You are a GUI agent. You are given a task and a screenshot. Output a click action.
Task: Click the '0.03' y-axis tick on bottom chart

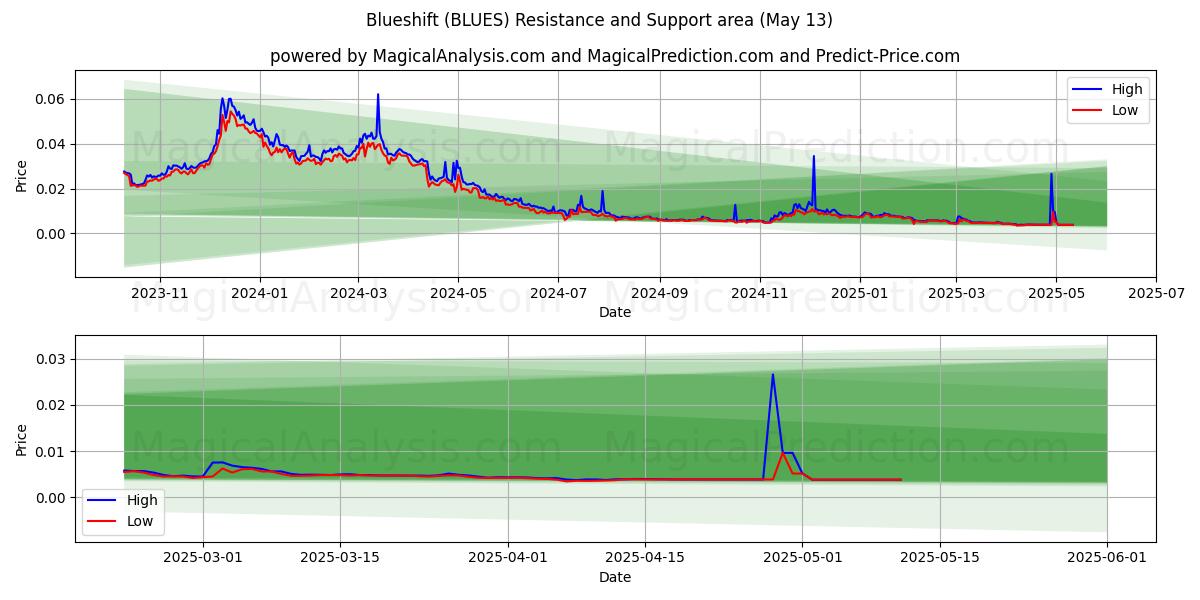[52, 359]
